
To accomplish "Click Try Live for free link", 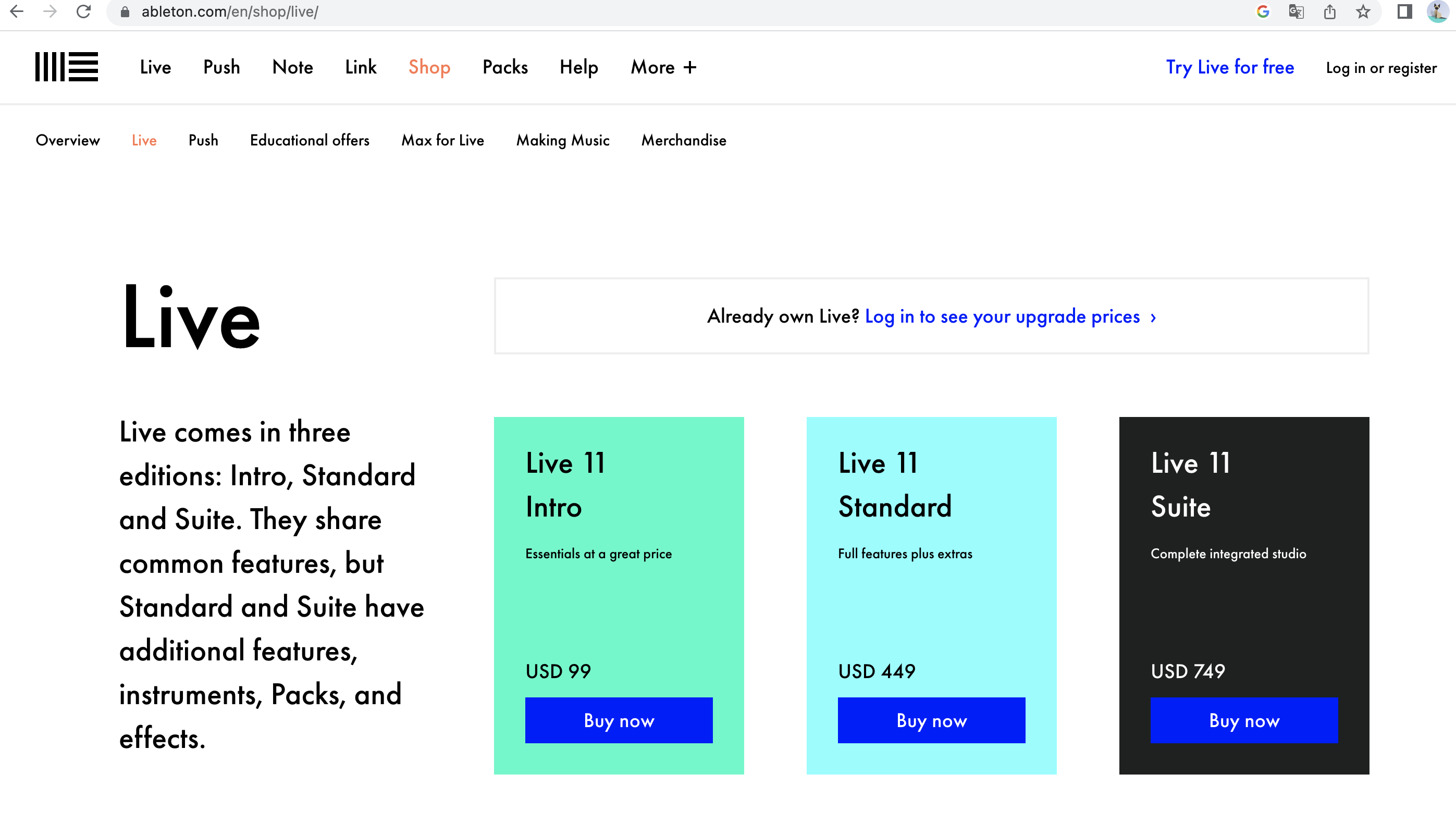I will (1230, 67).
